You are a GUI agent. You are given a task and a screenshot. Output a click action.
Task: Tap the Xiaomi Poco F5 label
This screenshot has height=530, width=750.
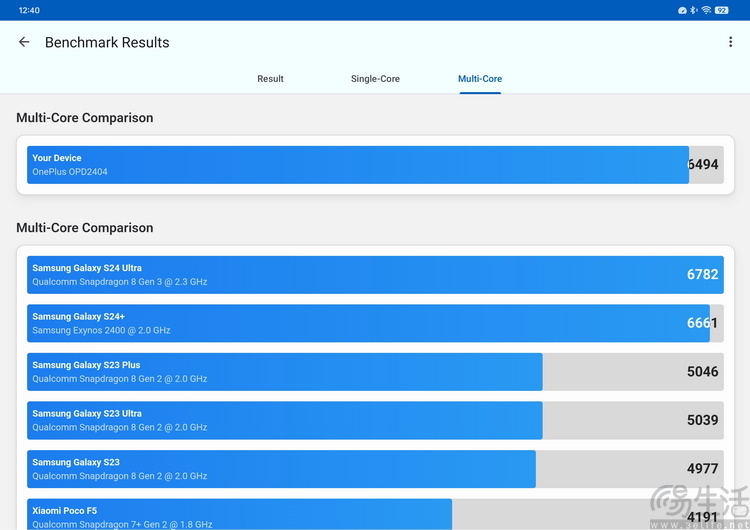pos(65,510)
